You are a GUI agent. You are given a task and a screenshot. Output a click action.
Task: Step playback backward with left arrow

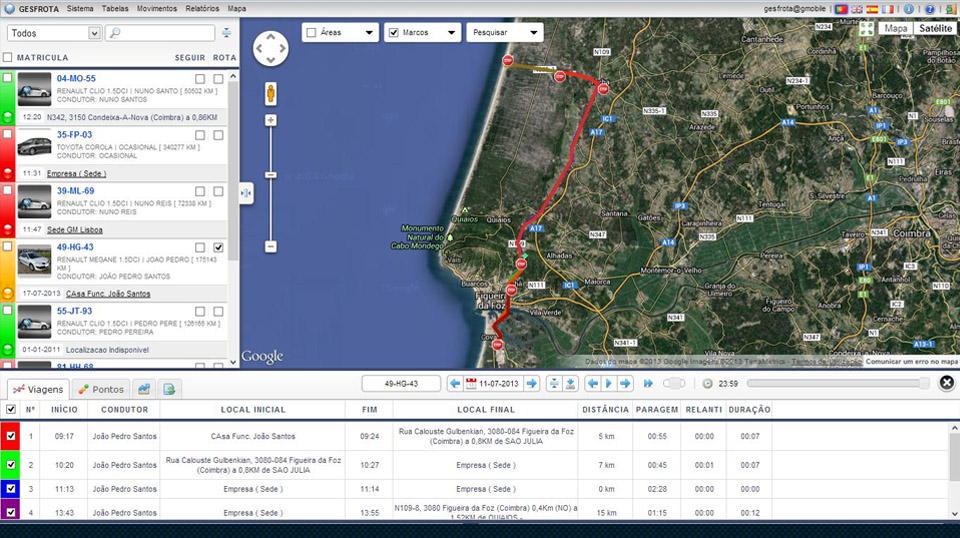tap(592, 384)
